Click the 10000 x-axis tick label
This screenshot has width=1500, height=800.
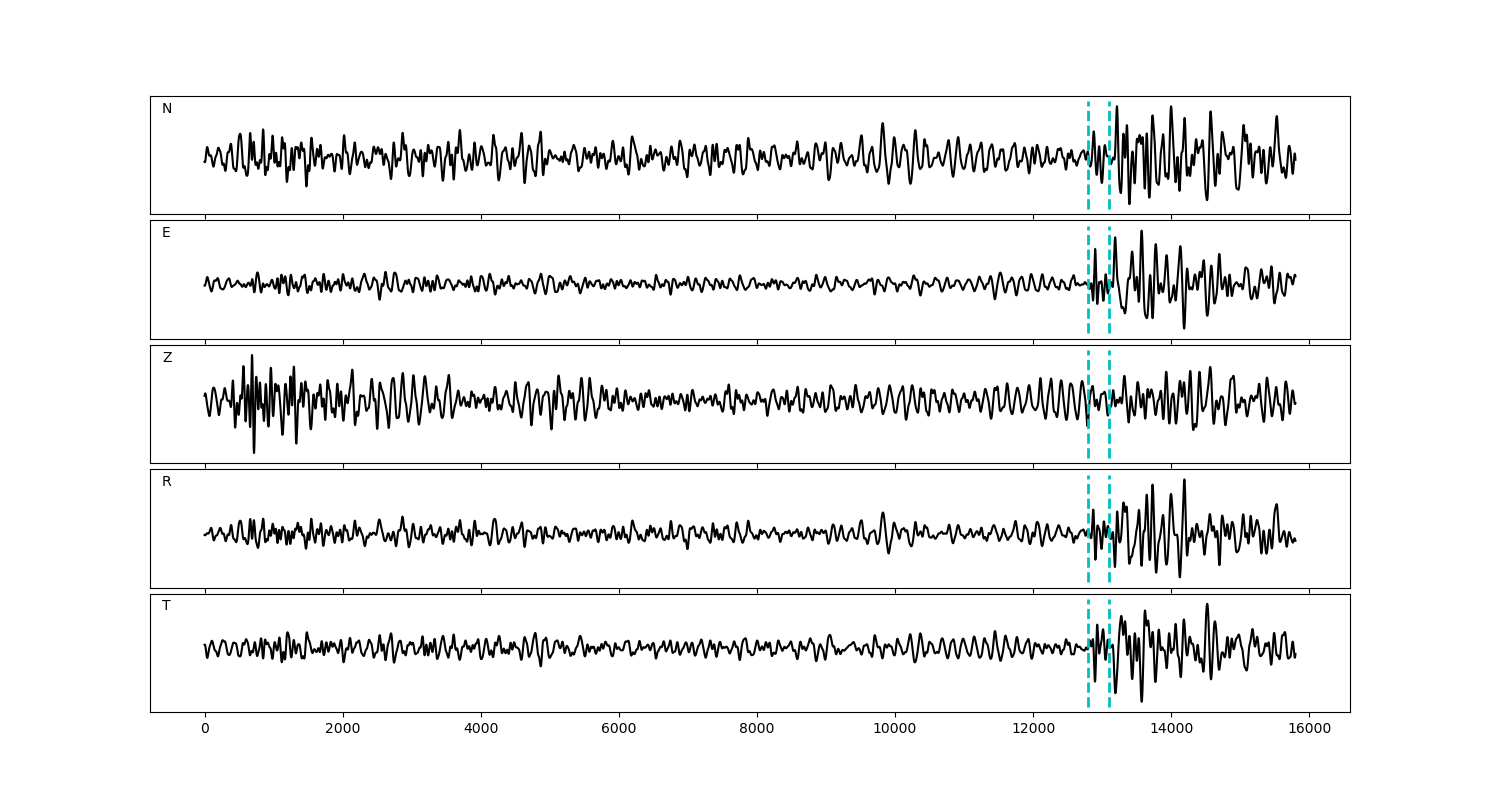coord(895,730)
